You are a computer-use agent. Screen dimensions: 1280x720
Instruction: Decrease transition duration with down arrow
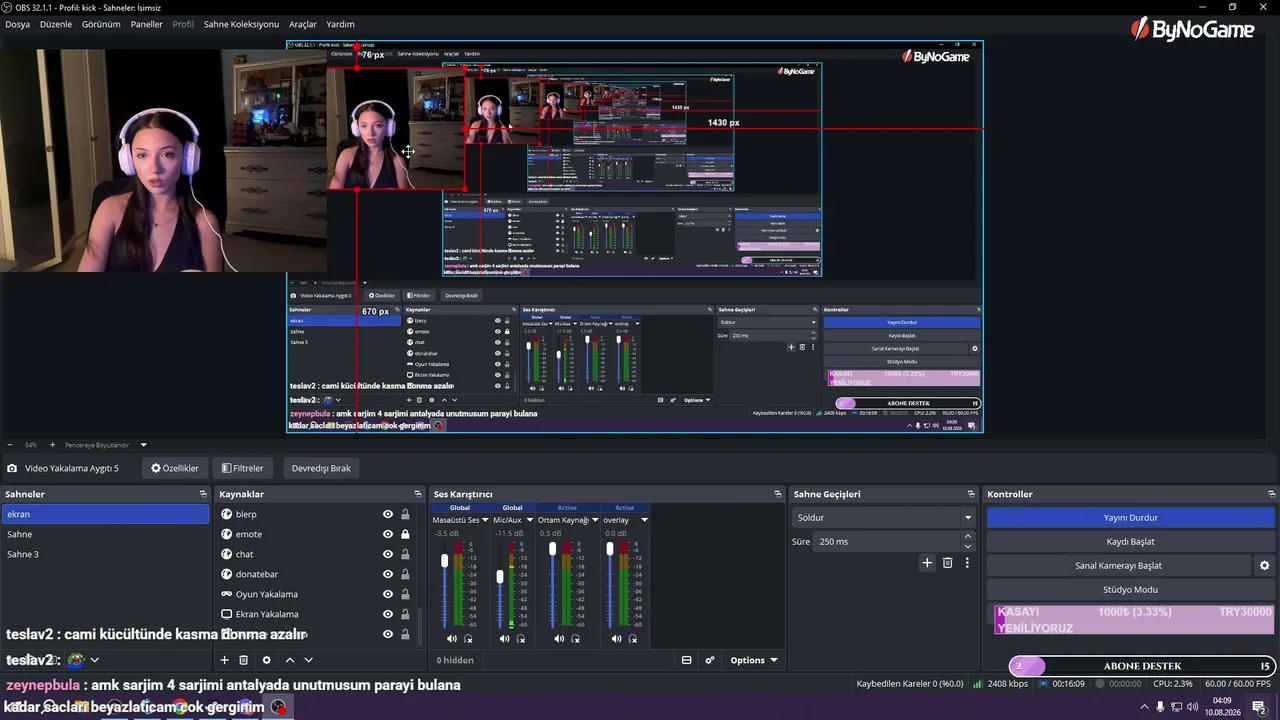967,546
